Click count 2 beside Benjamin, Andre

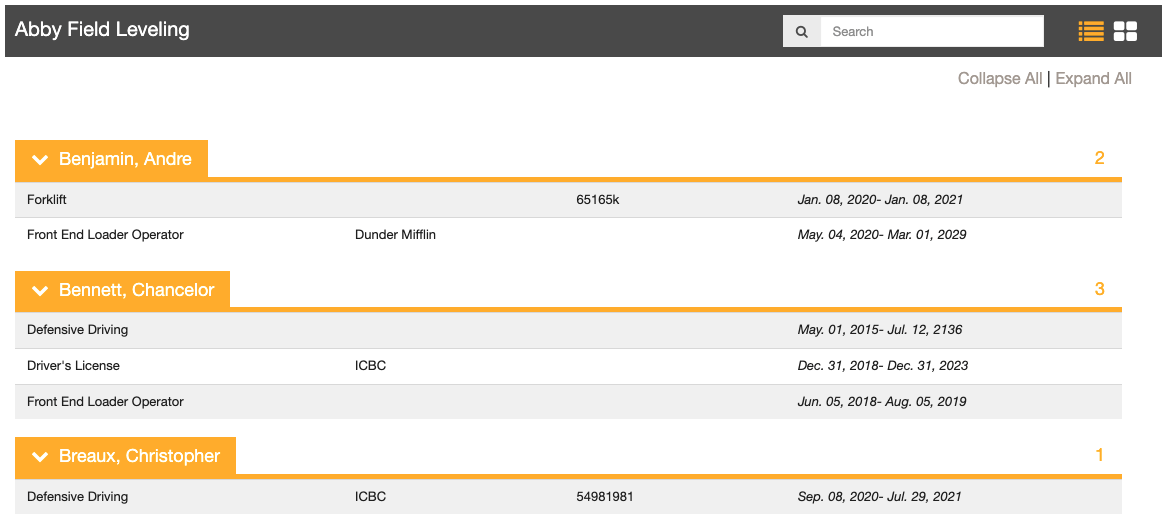pos(1099,158)
